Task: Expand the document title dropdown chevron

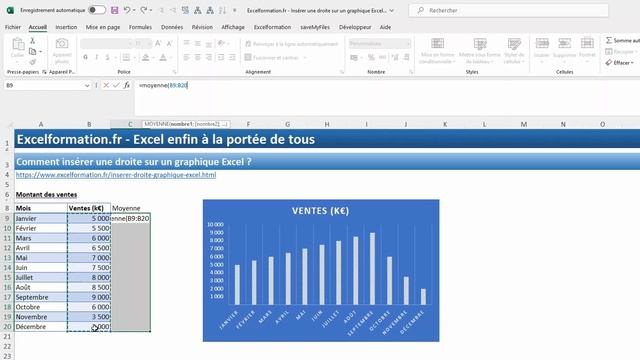Action: click(x=392, y=11)
